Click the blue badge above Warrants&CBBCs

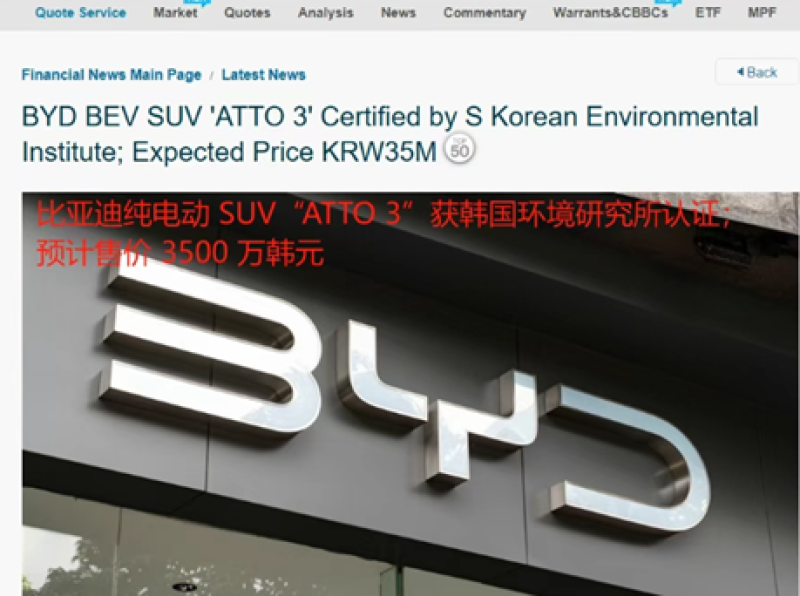(663, 3)
